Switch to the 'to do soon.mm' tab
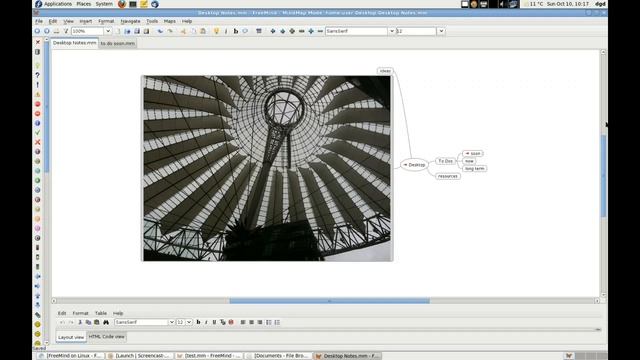The image size is (640, 360). click(x=118, y=43)
